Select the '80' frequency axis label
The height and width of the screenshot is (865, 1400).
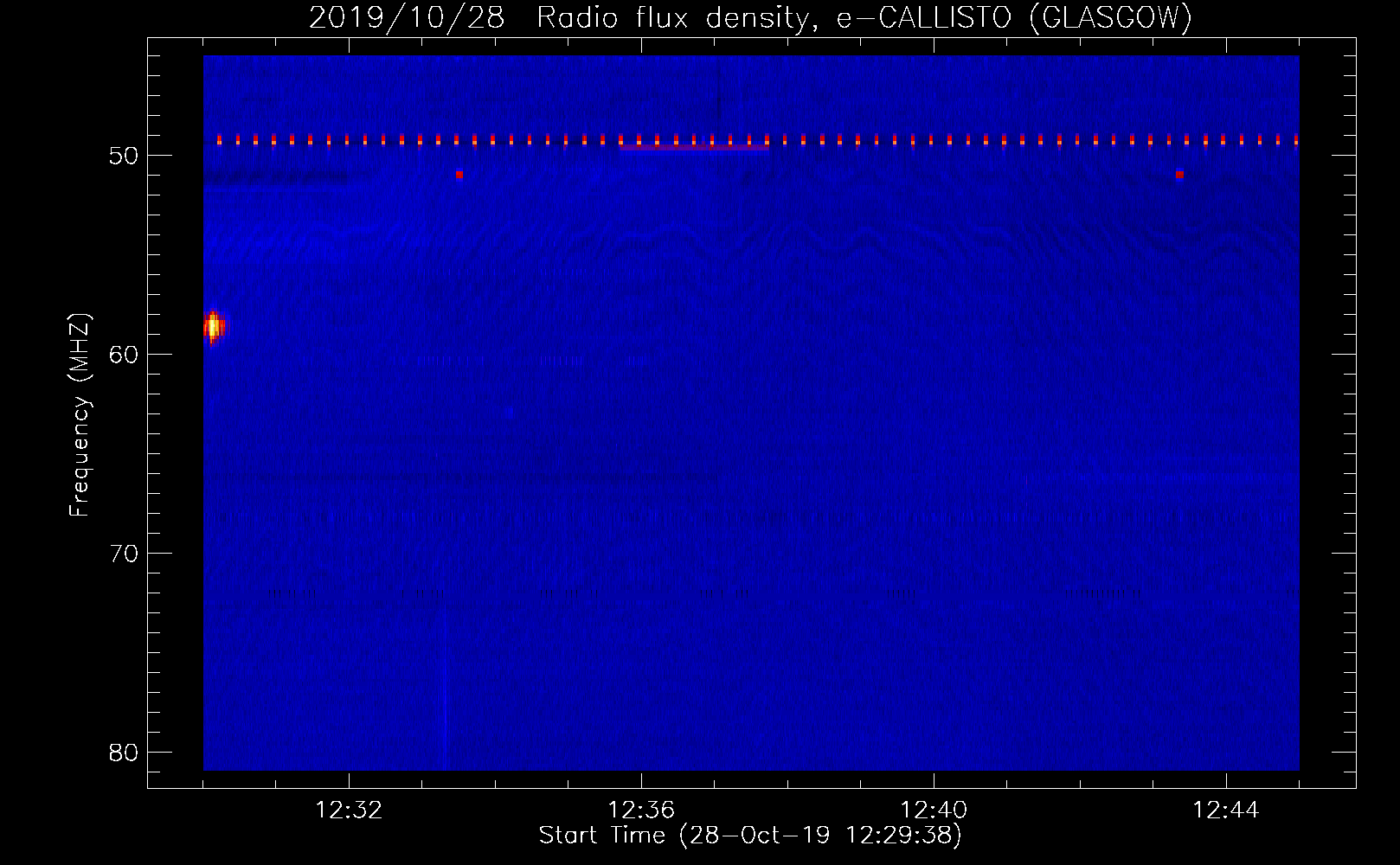pyautogui.click(x=124, y=753)
